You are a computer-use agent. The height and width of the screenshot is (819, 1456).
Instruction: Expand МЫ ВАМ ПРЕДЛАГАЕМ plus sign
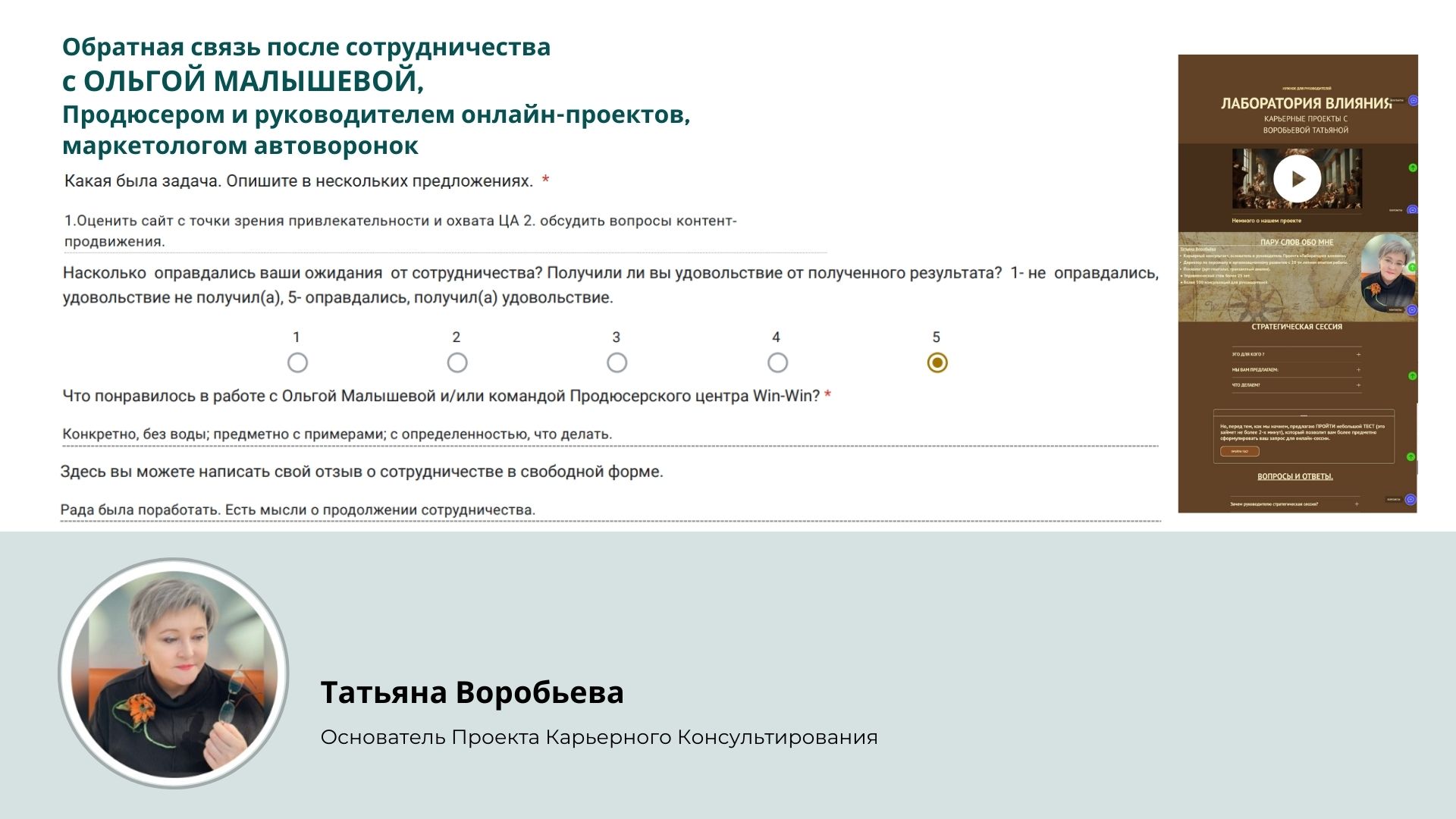[x=1358, y=370]
